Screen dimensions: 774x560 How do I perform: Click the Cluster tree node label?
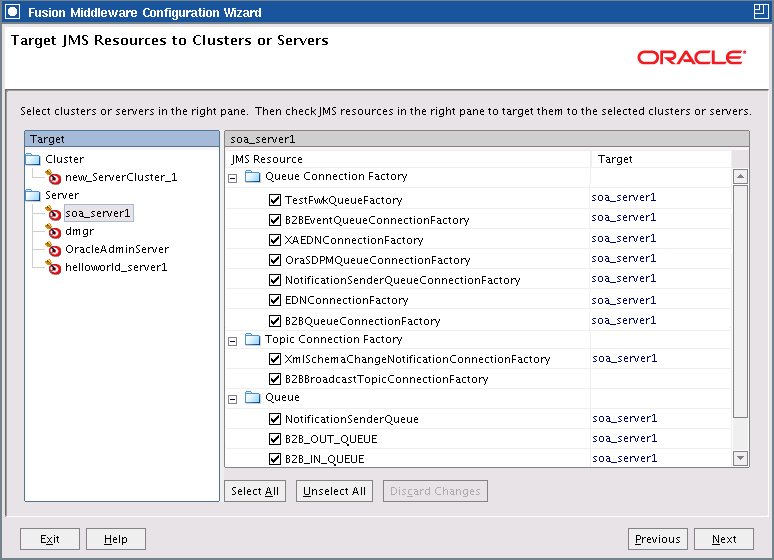point(64,159)
